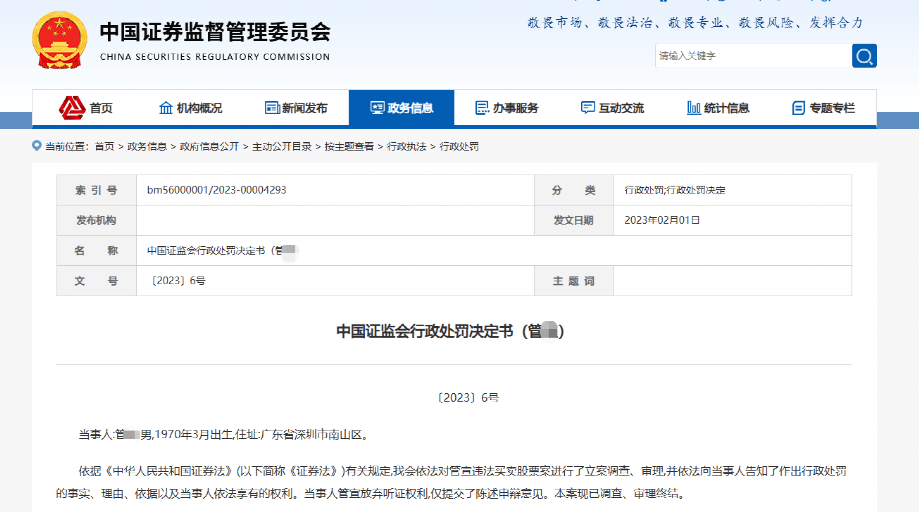
Task: Click the CSRC national emblem logo
Action: (x=61, y=41)
